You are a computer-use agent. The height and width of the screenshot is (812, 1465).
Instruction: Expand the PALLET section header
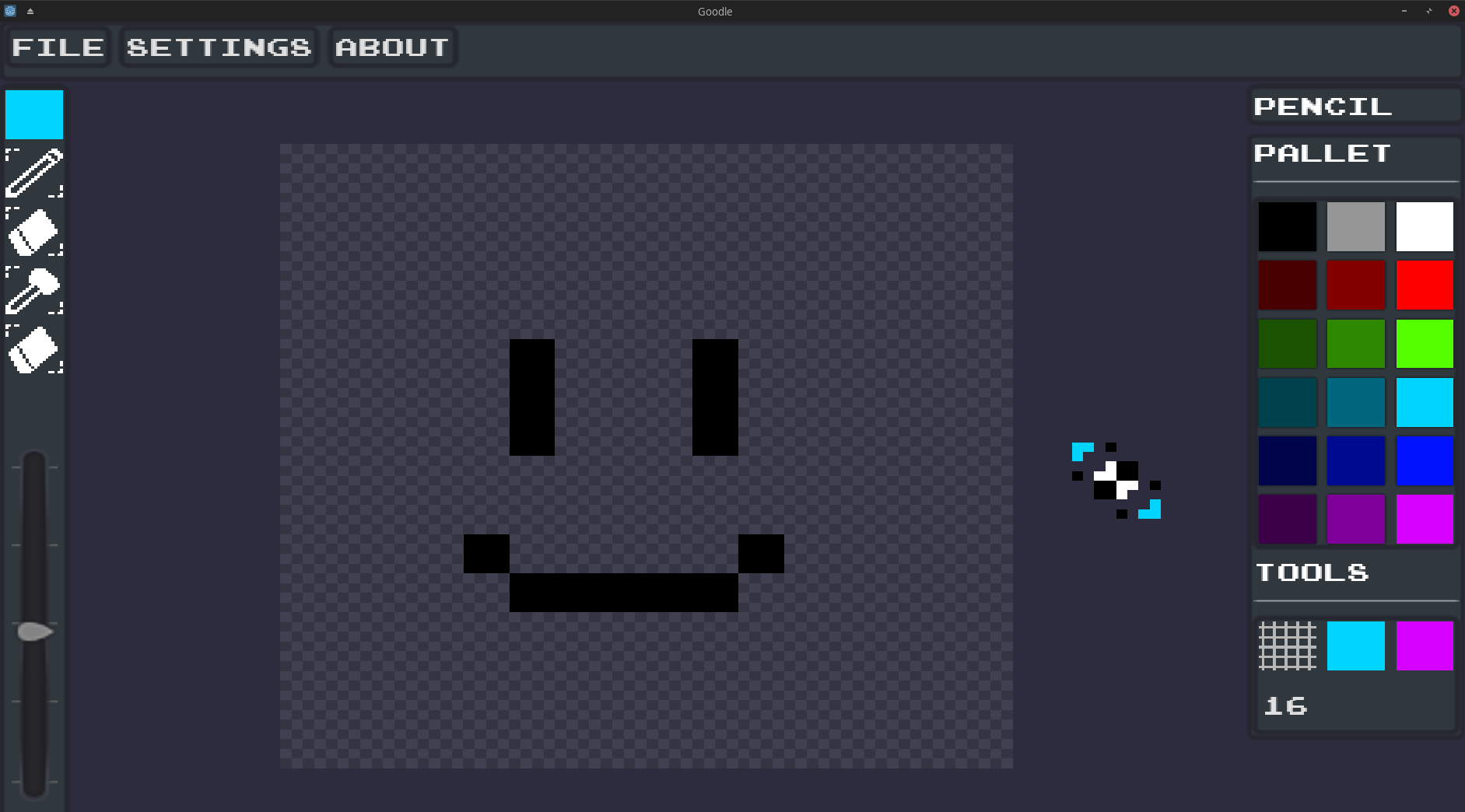click(x=1320, y=153)
